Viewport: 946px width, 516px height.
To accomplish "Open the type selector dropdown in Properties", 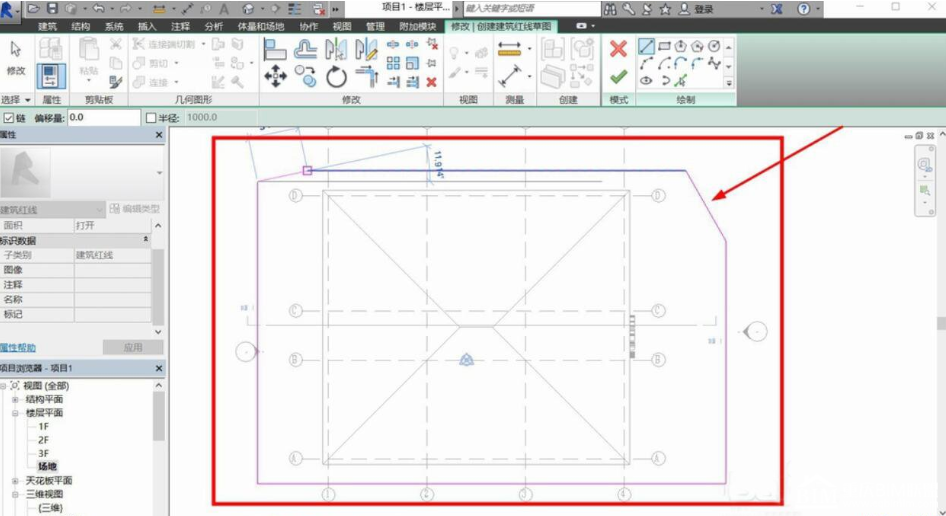I will click(159, 173).
